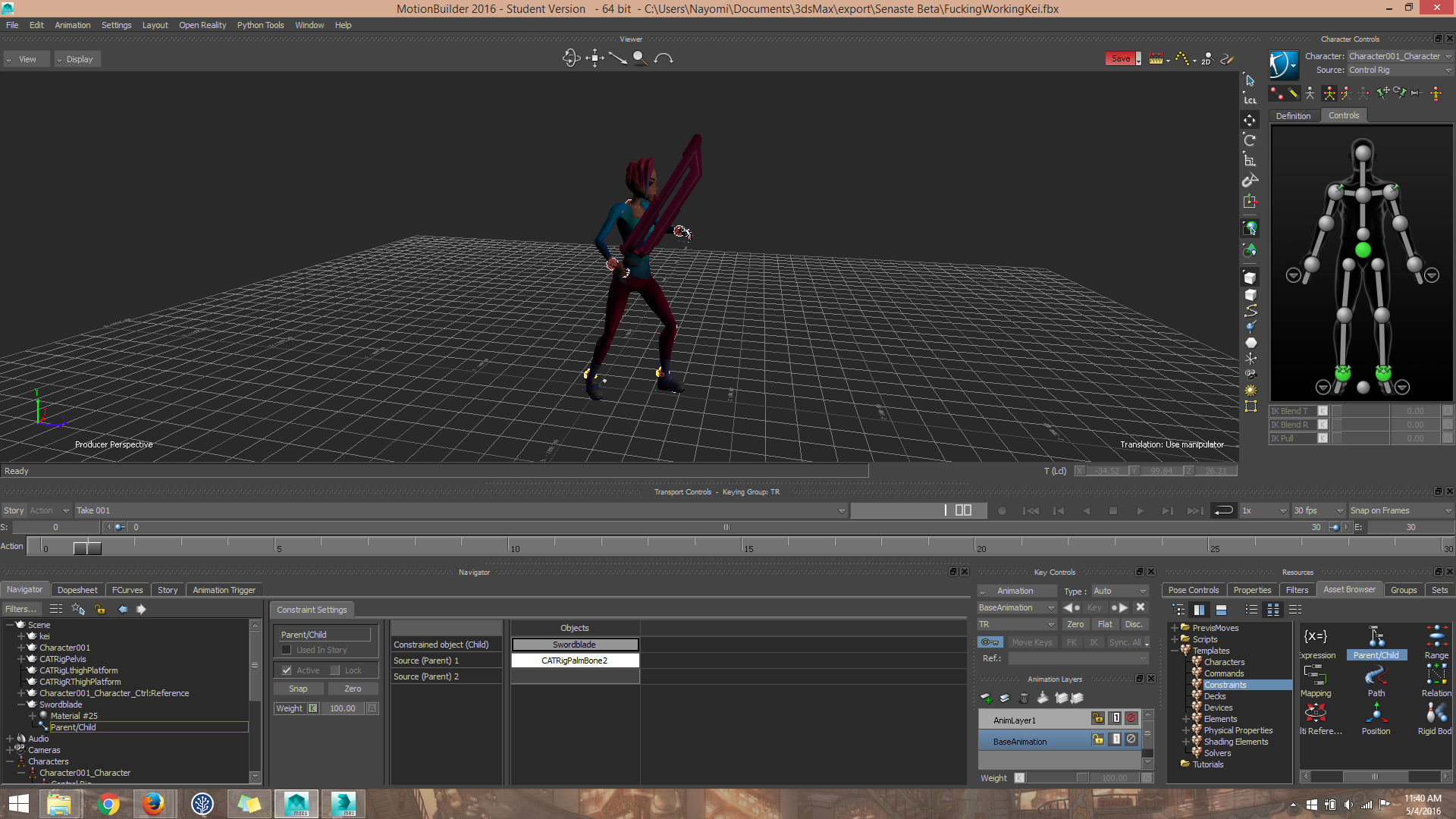Switch to the Dopesheet tab
Image resolution: width=1456 pixels, height=819 pixels.
[77, 590]
